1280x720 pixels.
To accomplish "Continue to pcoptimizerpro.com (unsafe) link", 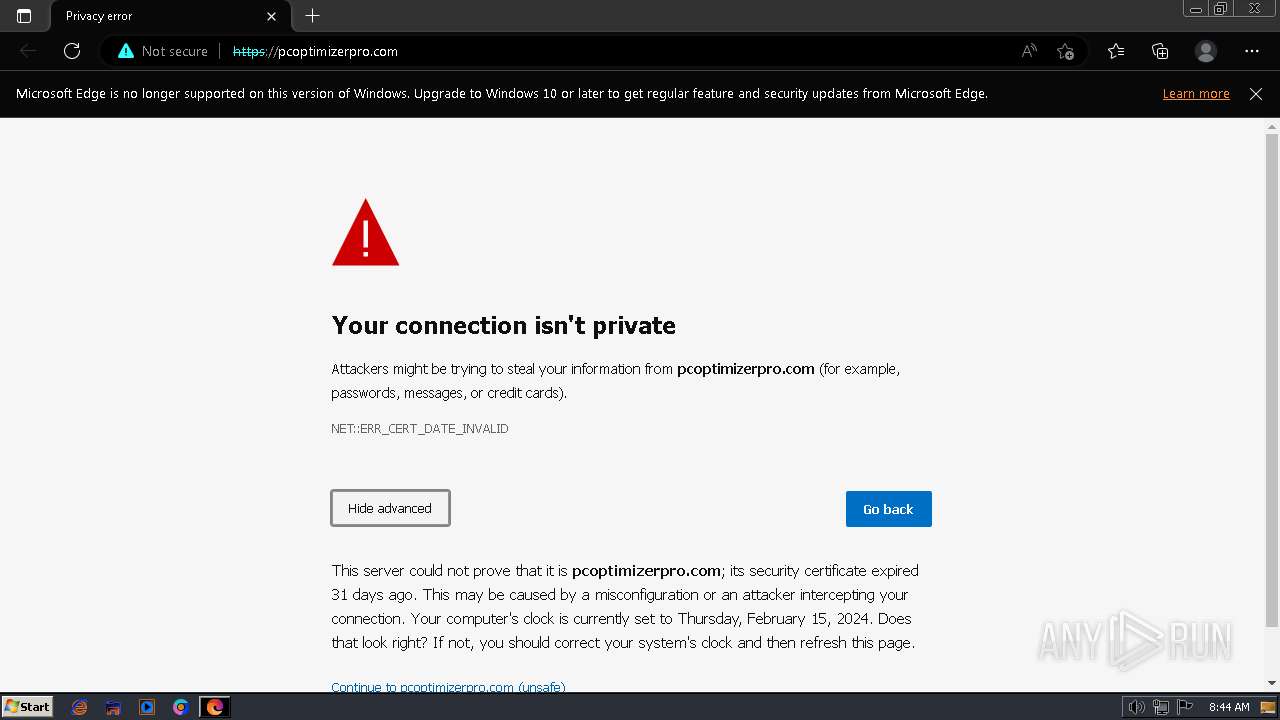I will point(448,686).
